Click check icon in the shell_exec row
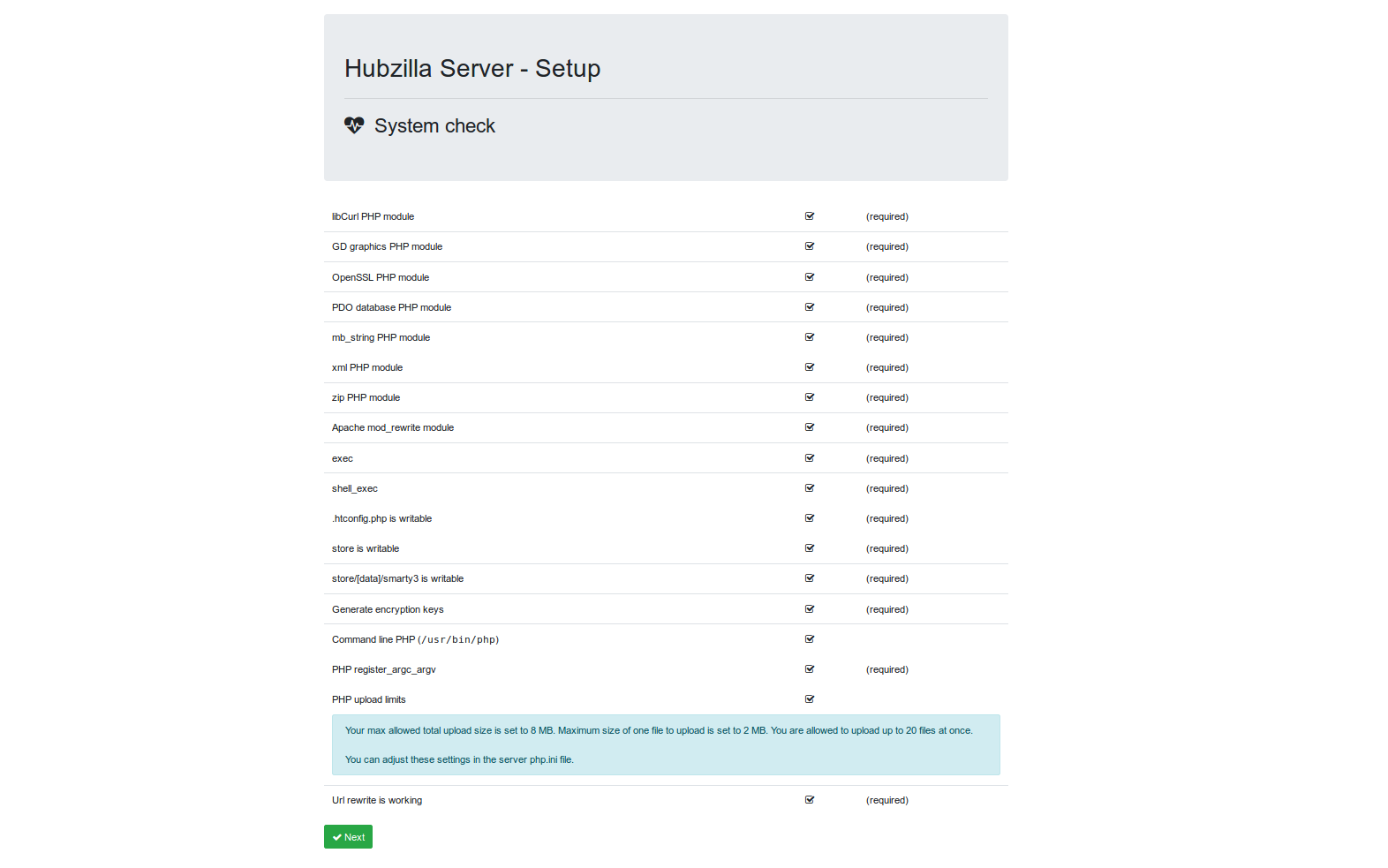 tap(810, 488)
